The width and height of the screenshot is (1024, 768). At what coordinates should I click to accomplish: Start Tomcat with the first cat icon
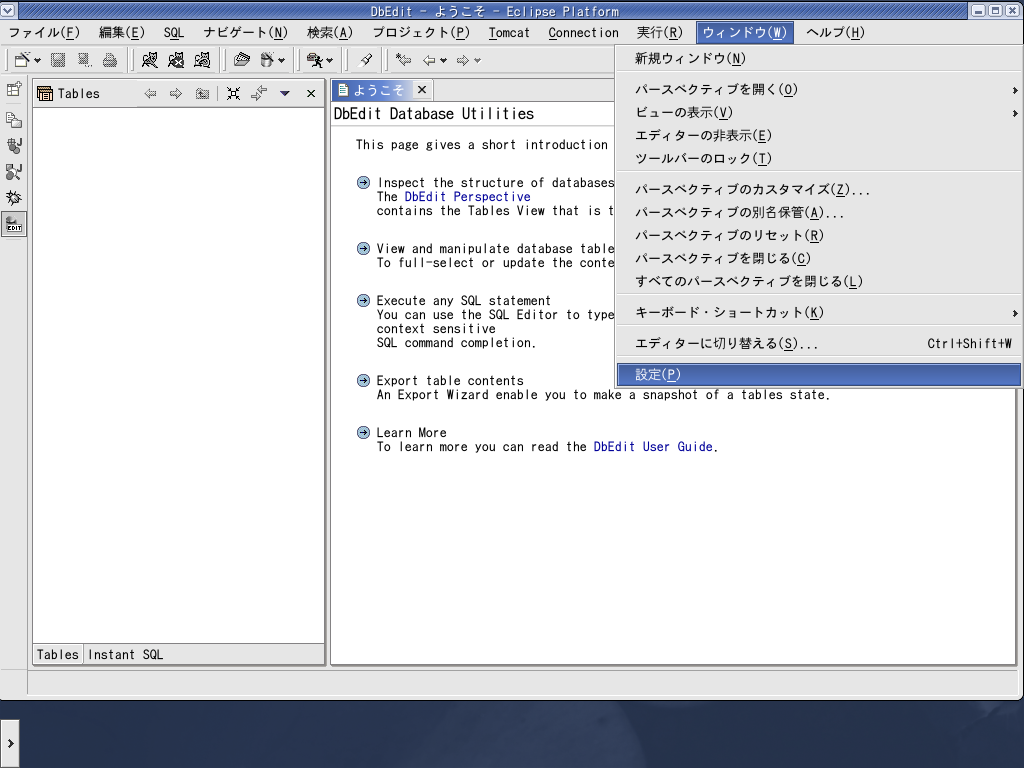pyautogui.click(x=150, y=60)
